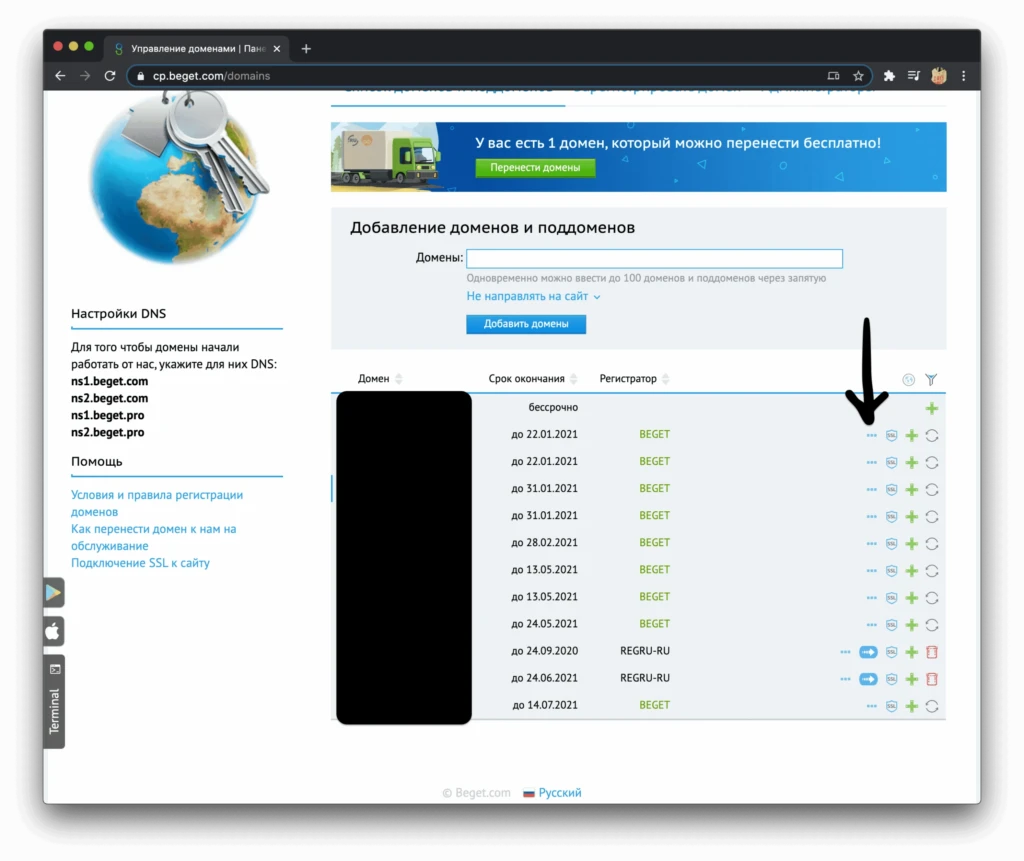Delete the domain expiring 24.09.2020
The image size is (1024, 861).
tap(932, 652)
